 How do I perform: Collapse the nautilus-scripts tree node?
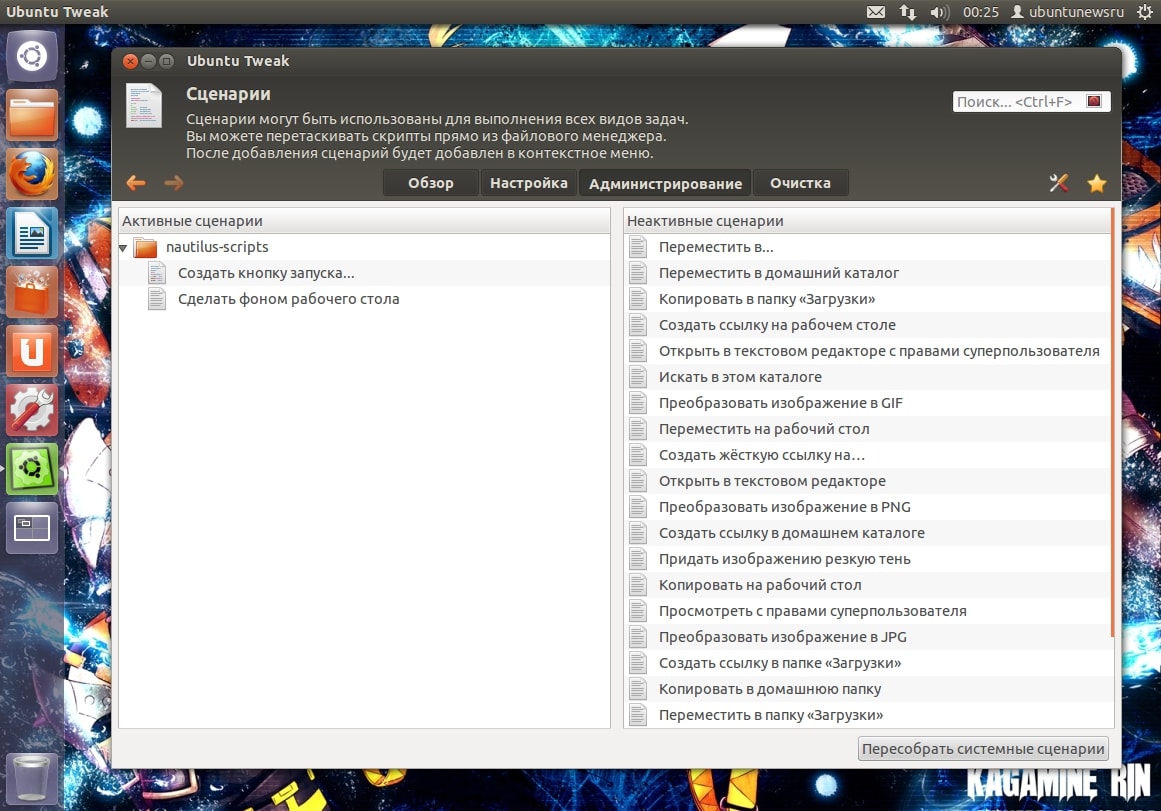[x=123, y=248]
